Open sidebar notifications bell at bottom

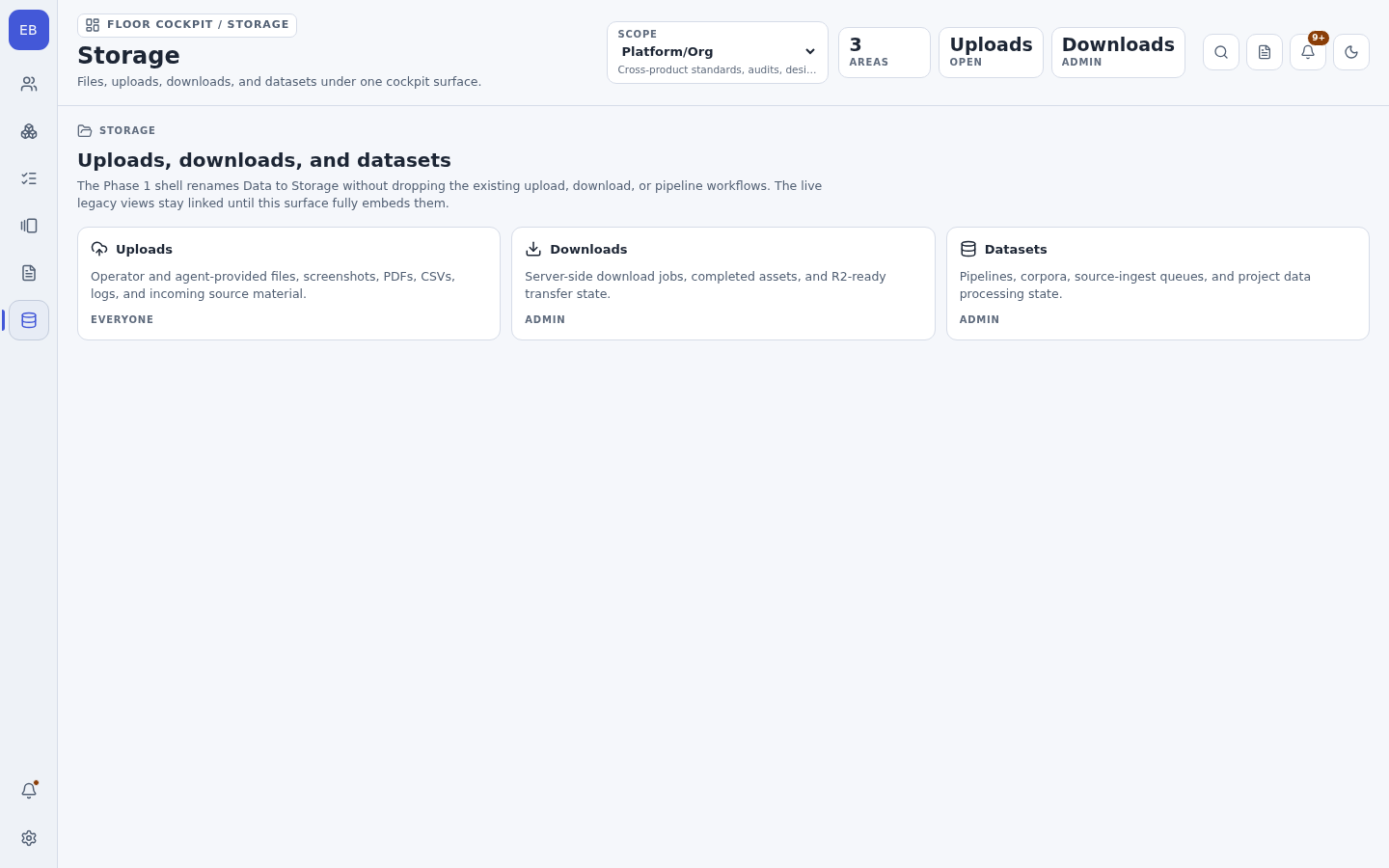29,791
